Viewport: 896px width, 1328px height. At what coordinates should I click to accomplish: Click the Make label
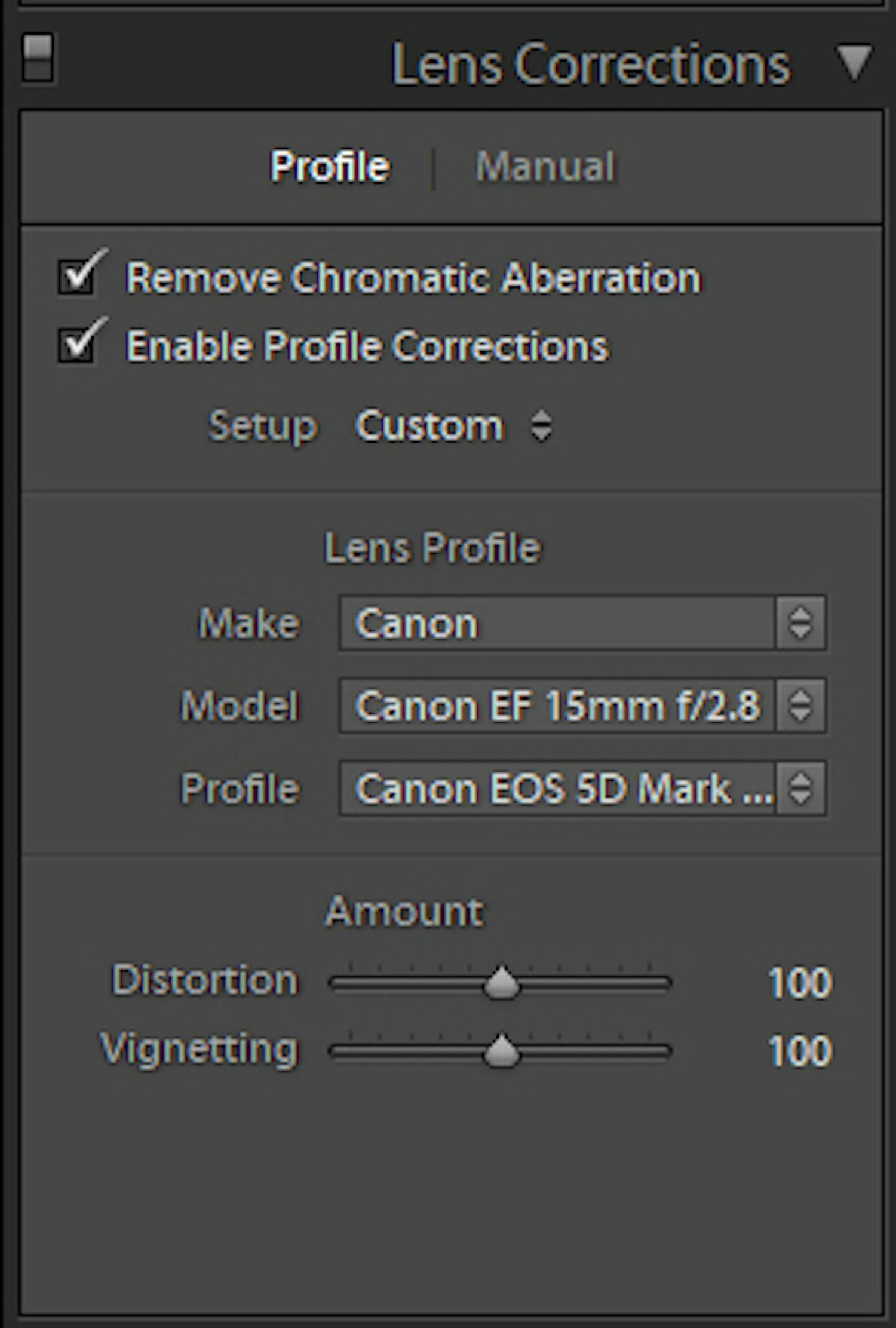(248, 623)
